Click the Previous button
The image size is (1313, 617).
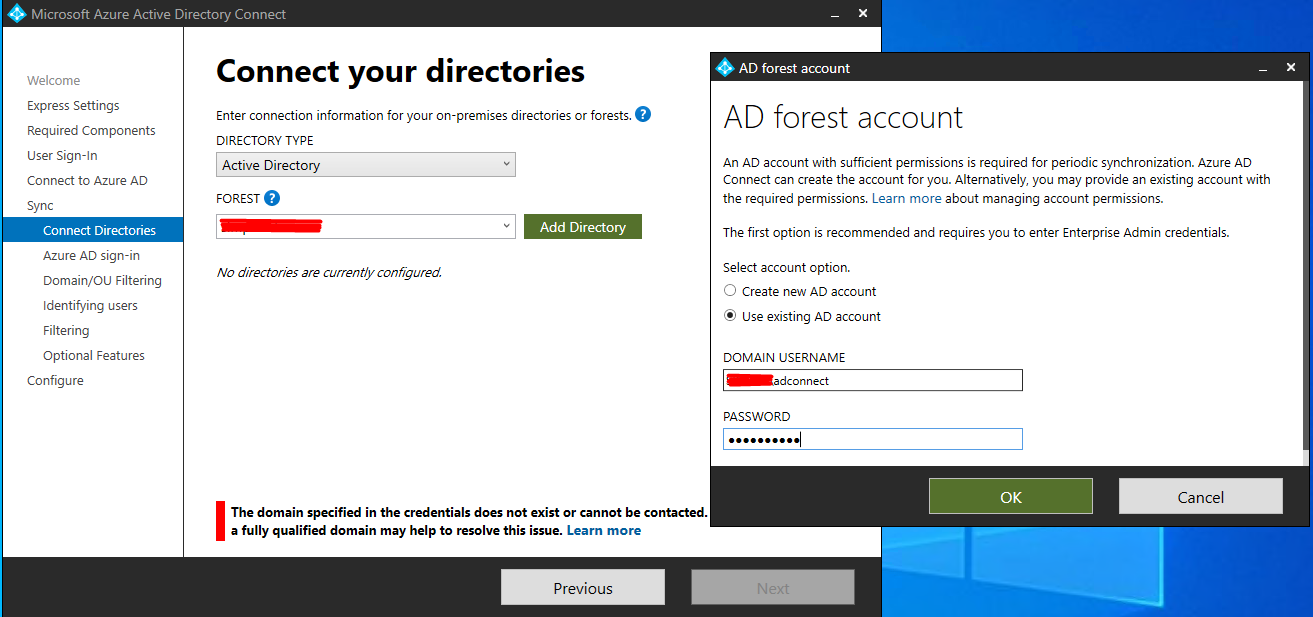pyautogui.click(x=583, y=588)
